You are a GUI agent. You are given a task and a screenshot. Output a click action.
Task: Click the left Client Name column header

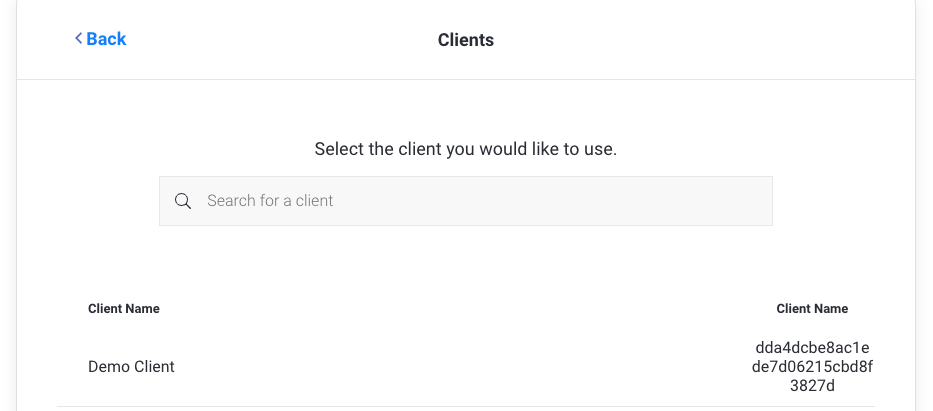pos(124,309)
